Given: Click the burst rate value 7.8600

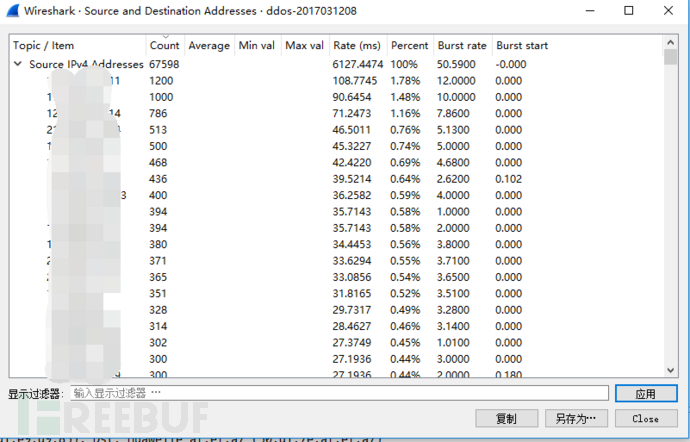Looking at the screenshot, I should [x=453, y=113].
